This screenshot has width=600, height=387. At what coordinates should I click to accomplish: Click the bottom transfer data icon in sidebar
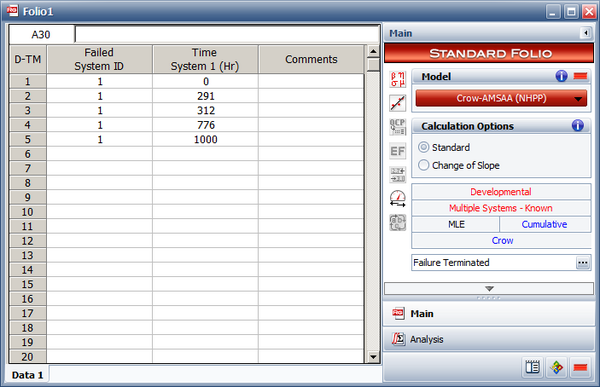tap(398, 222)
